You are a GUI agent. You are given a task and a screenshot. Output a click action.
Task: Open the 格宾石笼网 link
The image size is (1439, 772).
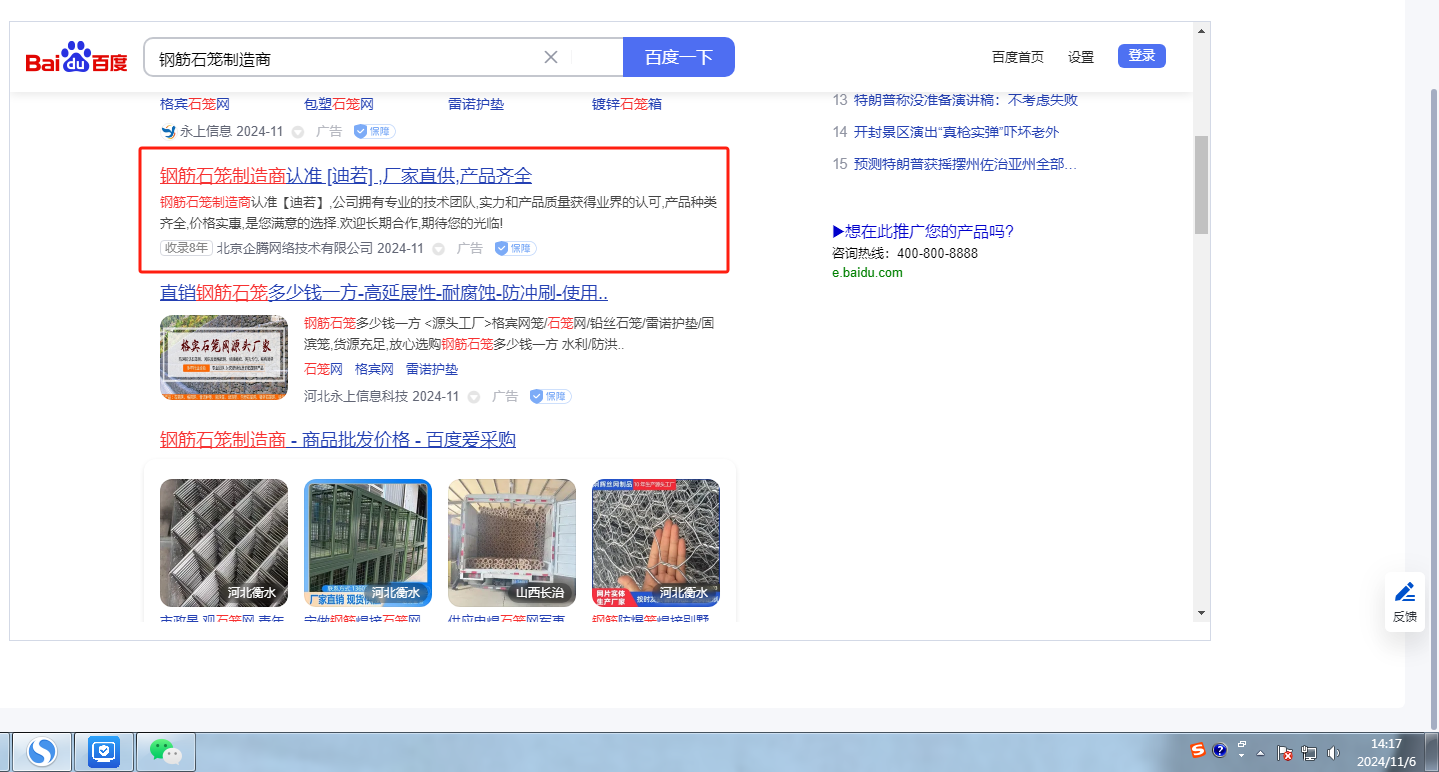(195, 104)
